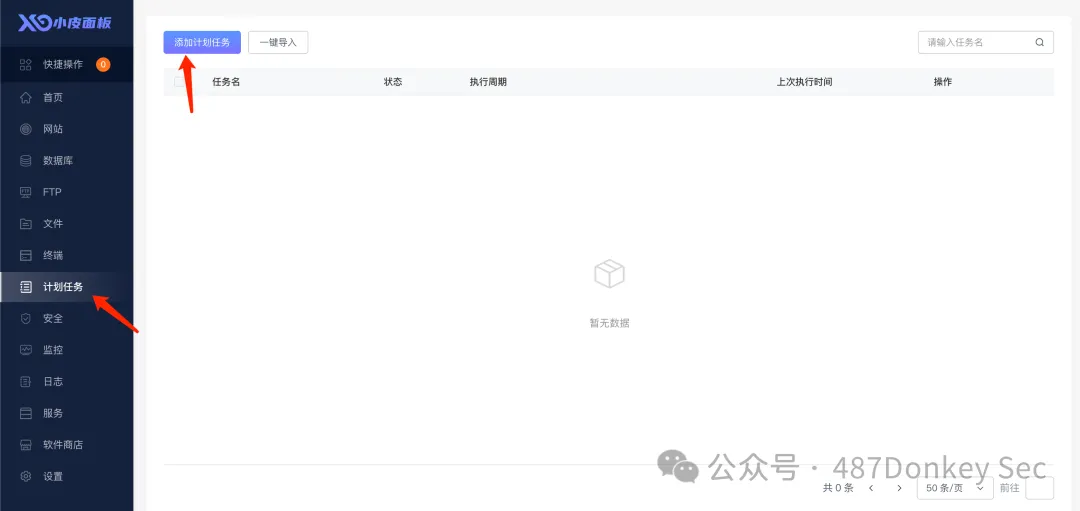Launch 终端 using its terminal icon

pyautogui.click(x=26, y=255)
